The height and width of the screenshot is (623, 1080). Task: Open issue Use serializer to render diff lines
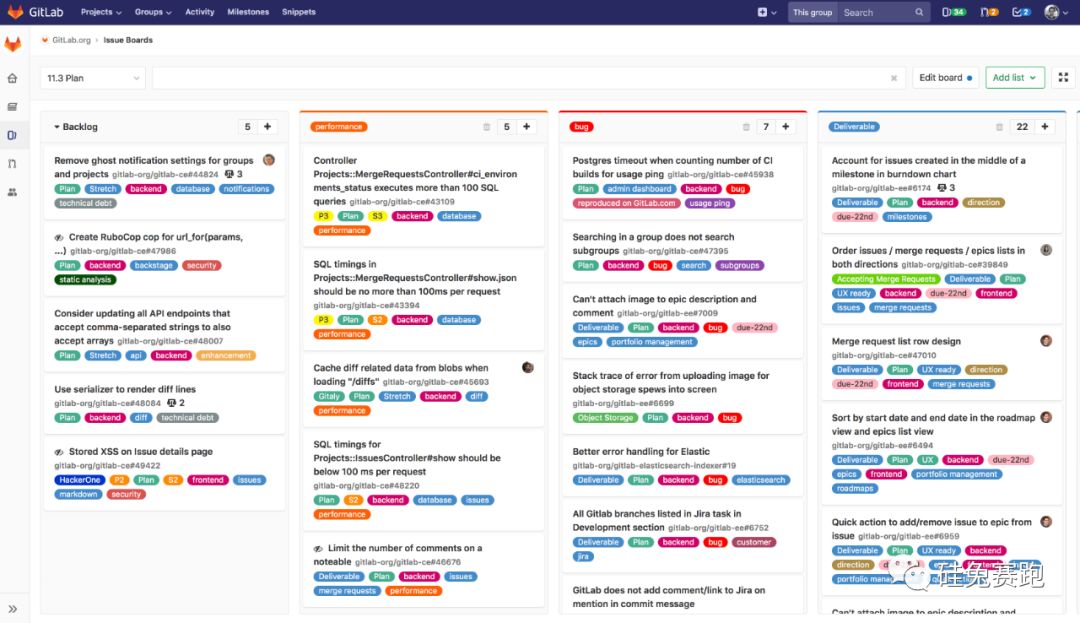click(125, 390)
